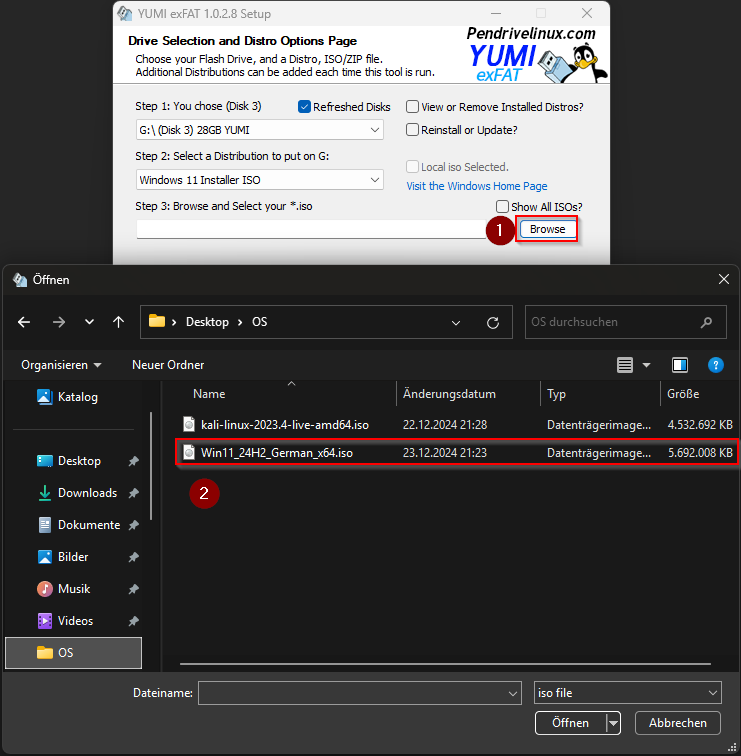
Task: Toggle the preview pane icon
Action: tap(680, 365)
